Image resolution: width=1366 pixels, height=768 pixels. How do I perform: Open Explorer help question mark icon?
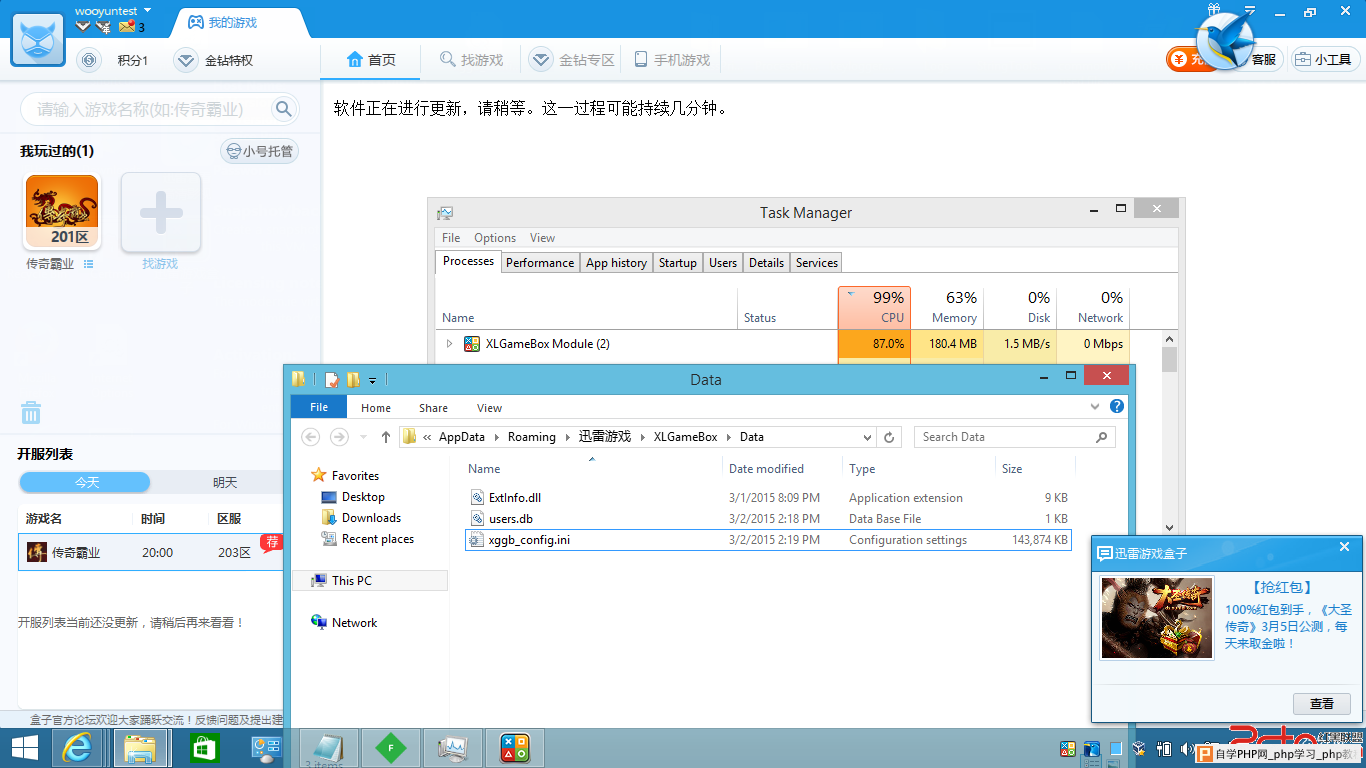coord(1117,407)
